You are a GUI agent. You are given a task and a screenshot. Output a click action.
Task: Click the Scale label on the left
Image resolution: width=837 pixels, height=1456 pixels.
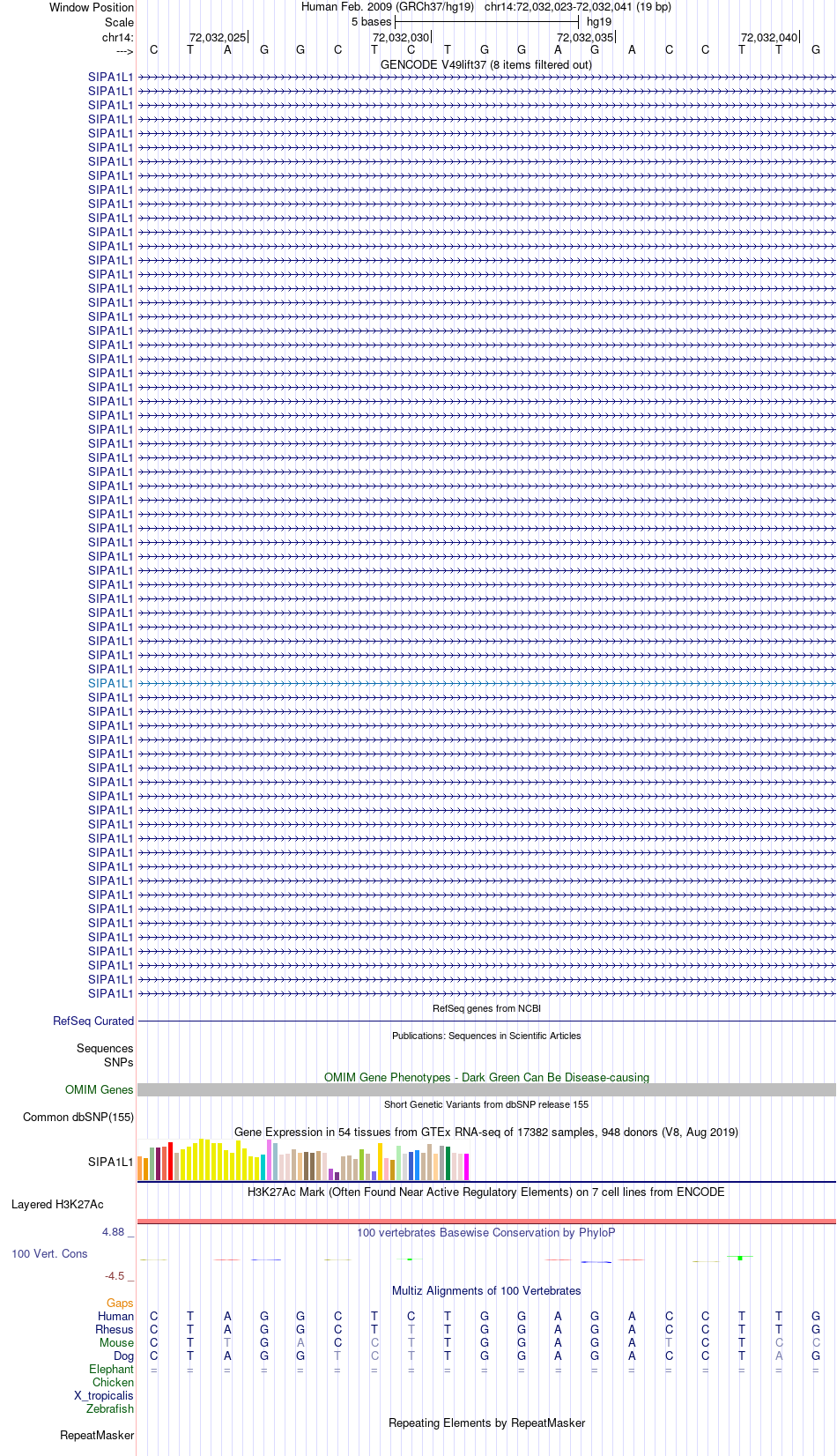[119, 22]
